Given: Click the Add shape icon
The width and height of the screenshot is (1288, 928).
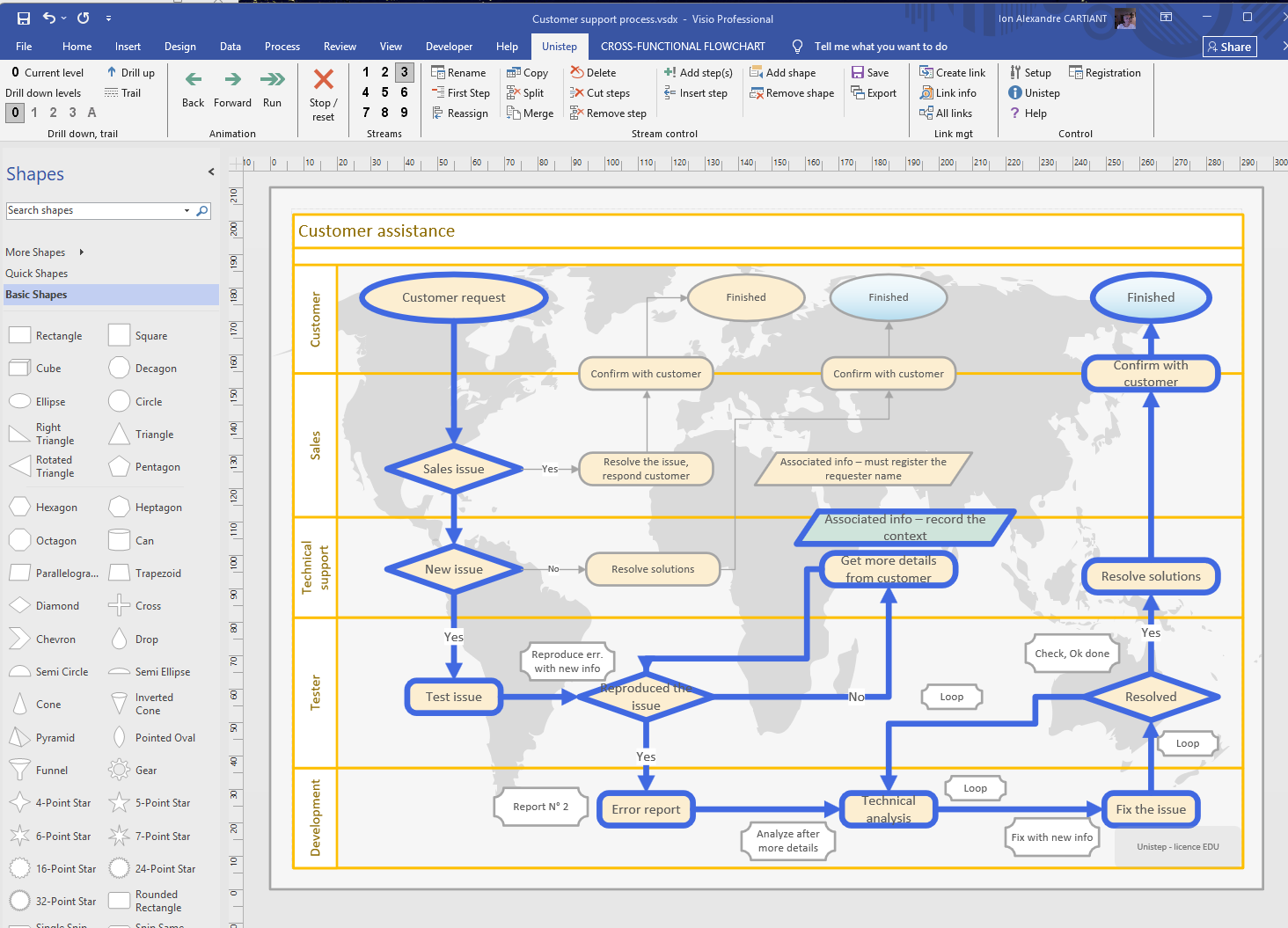Looking at the screenshot, I should tap(756, 72).
